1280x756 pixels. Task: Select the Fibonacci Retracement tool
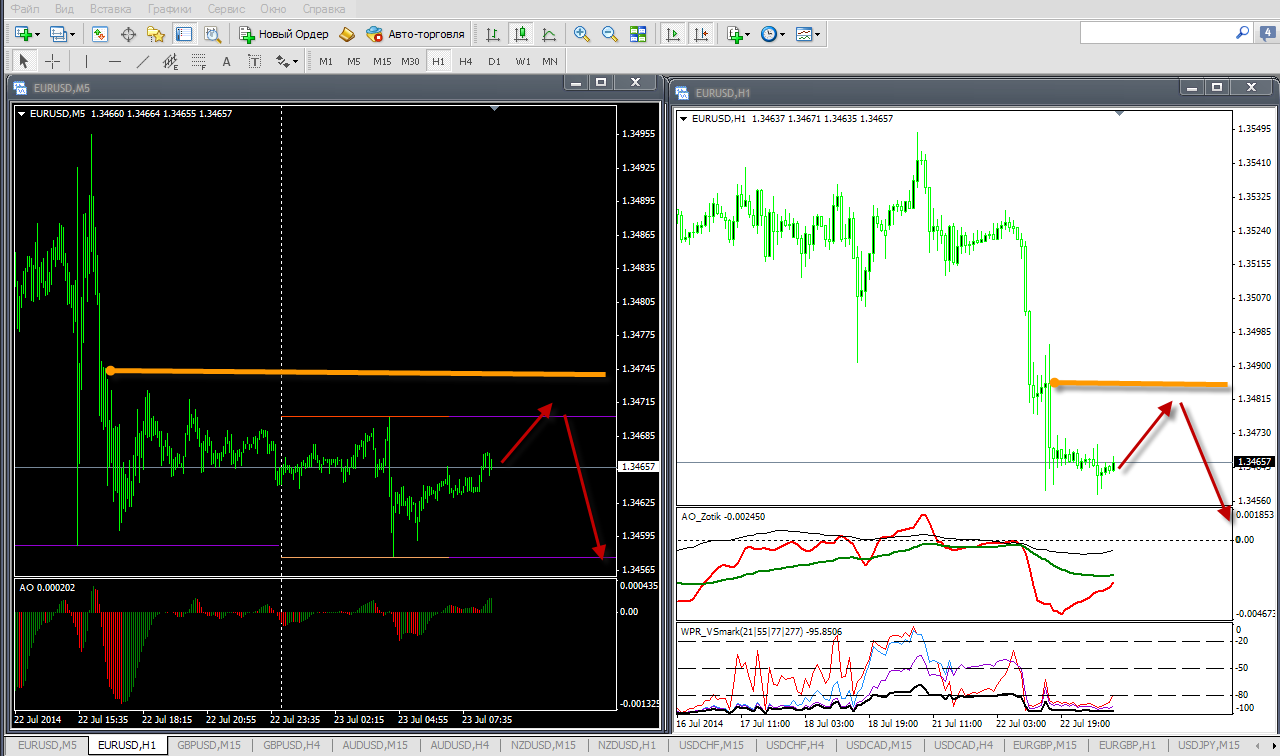(198, 61)
